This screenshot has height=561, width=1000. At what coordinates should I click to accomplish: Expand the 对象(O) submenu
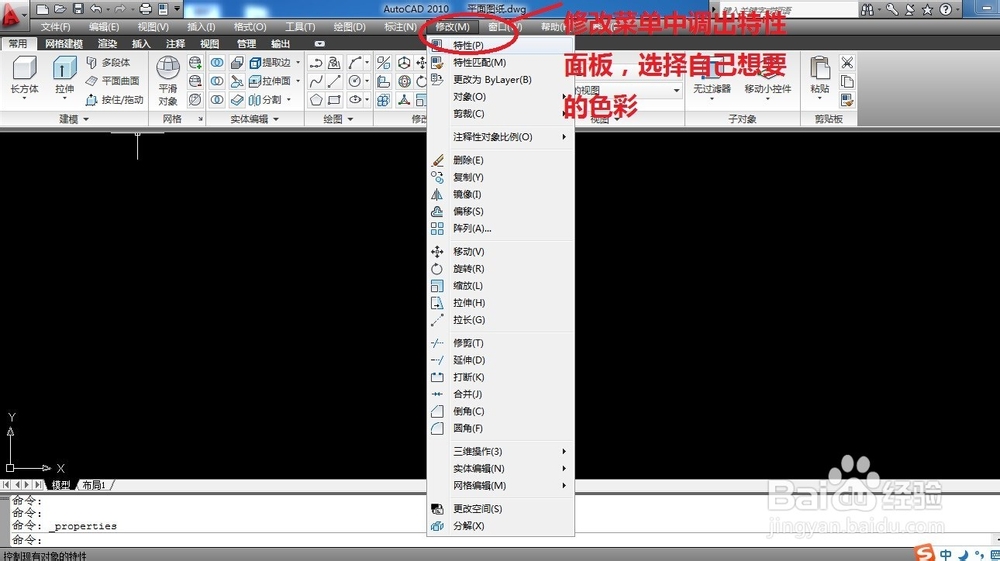coord(501,97)
